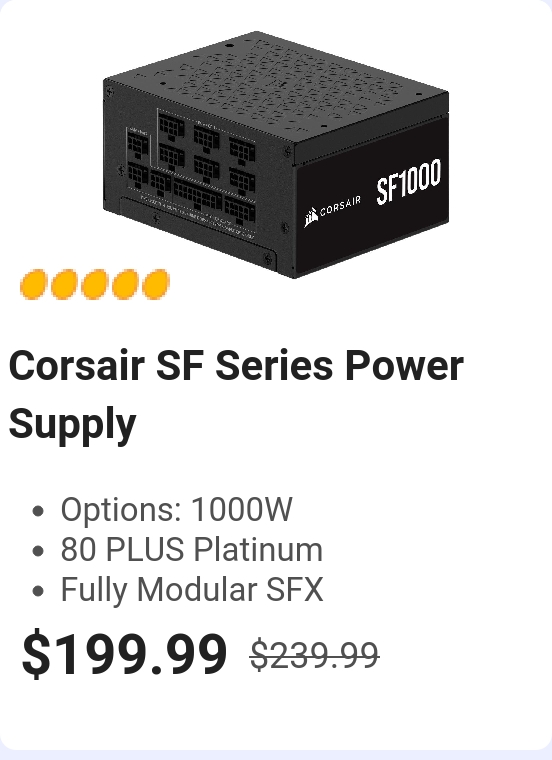Click the bullet dot before Options
The image size is (552, 760).
(38, 511)
